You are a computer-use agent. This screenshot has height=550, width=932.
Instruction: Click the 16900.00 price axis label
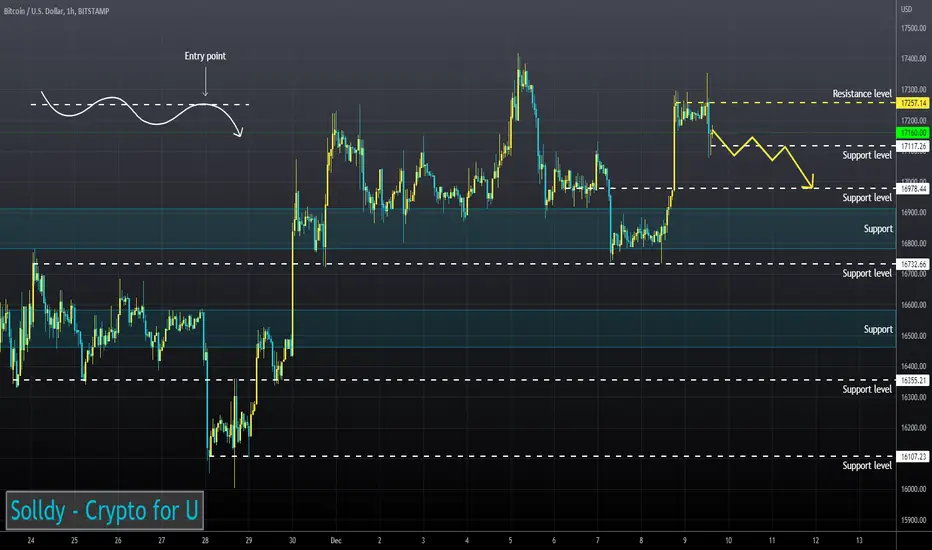point(914,212)
